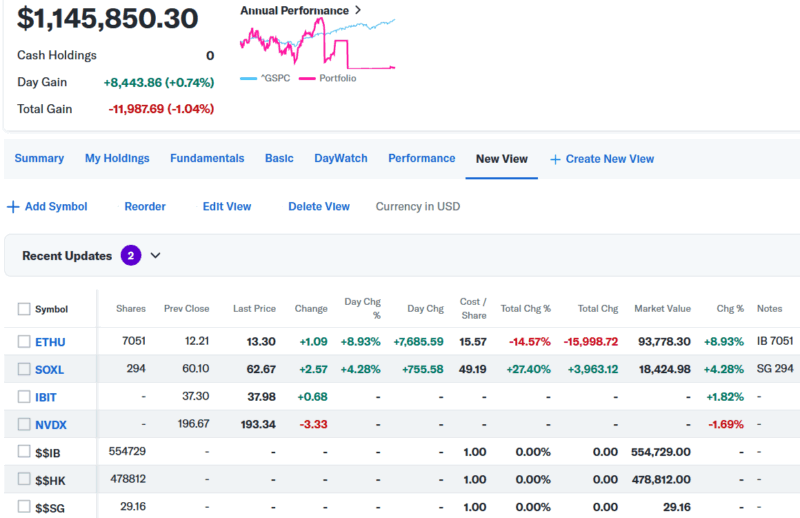Tick the checkbox for NVDX
The height and width of the screenshot is (518, 800).
pos(24,425)
